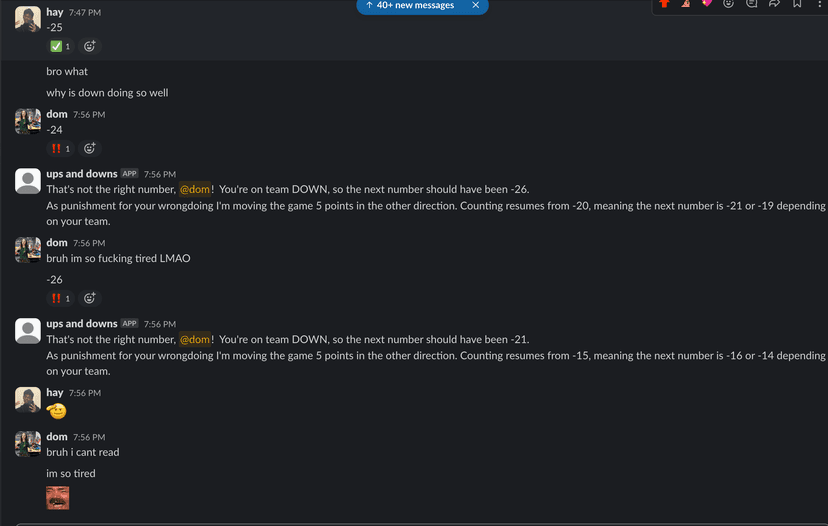Add a reaction to hay's -25 message
This screenshot has width=828, height=526.
click(x=90, y=46)
